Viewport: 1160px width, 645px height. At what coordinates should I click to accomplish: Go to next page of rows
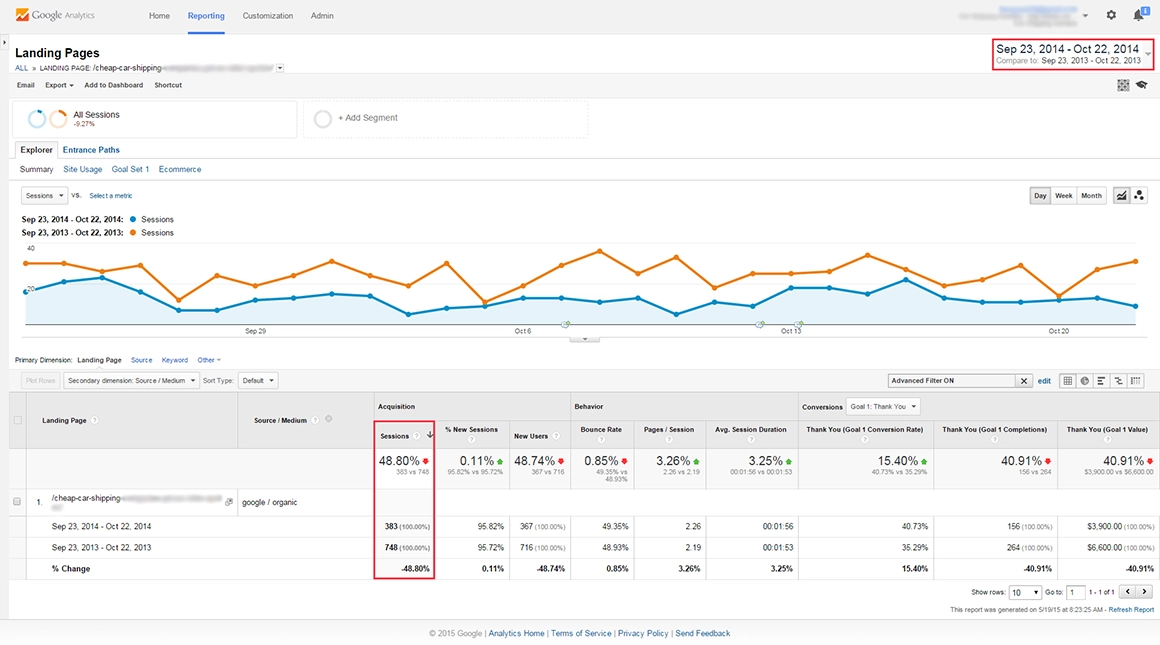(x=1144, y=592)
